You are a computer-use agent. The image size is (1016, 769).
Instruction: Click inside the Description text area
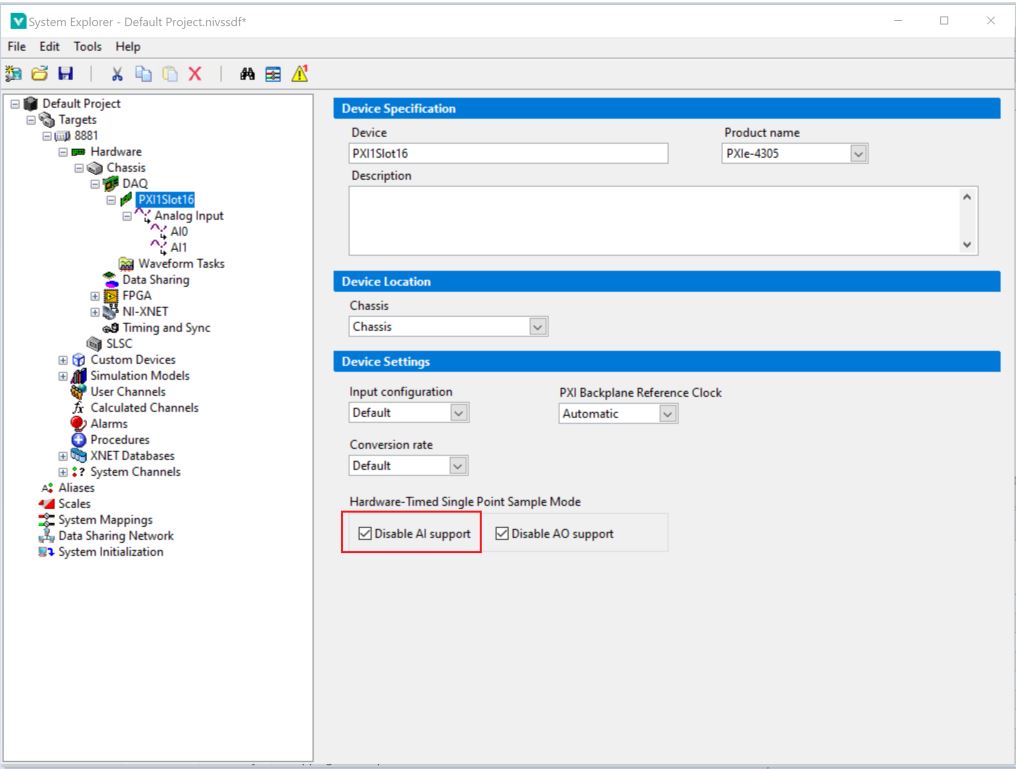(654, 221)
